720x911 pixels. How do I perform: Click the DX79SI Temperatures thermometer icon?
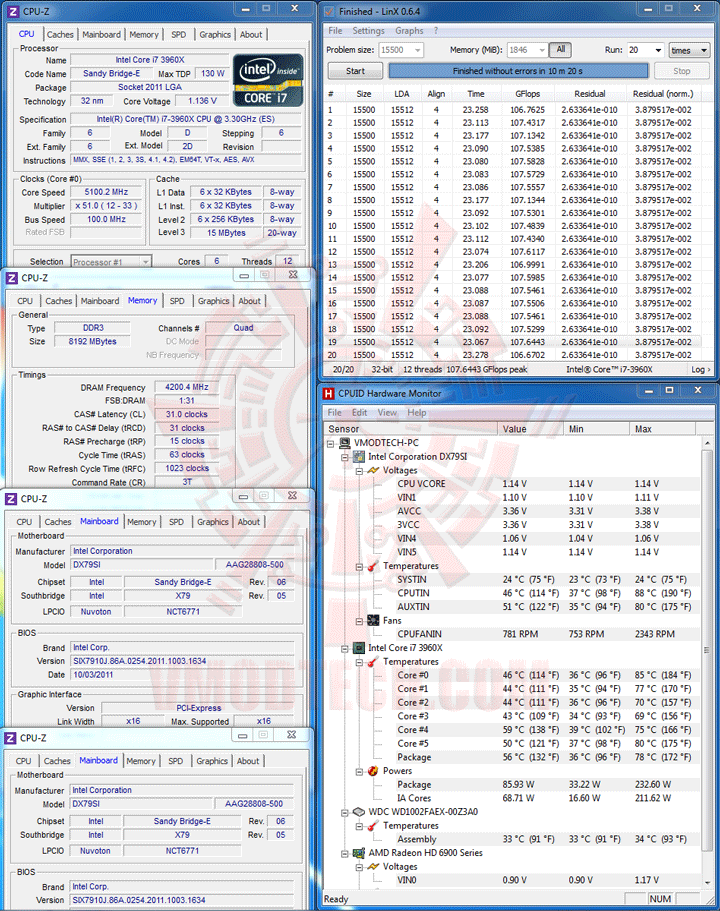(x=373, y=566)
